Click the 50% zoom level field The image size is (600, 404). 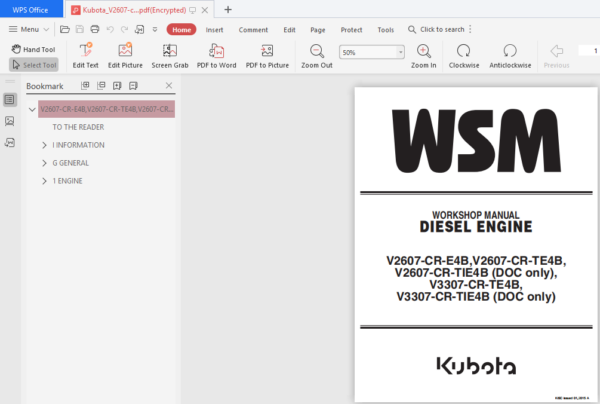click(x=368, y=52)
